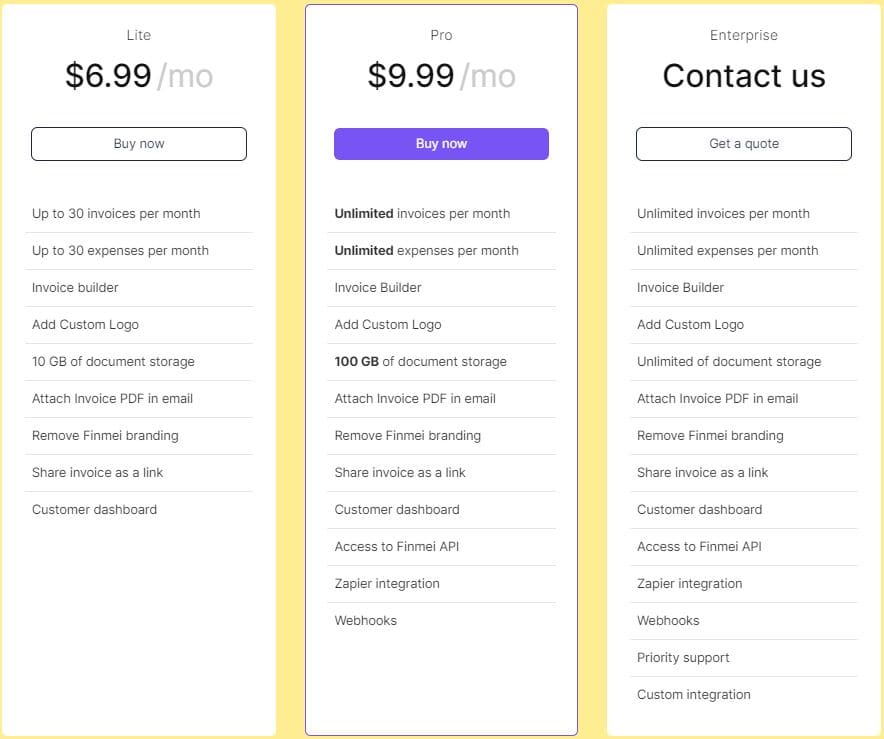
Task: Click the $9.99 /mo price
Action: [441, 76]
